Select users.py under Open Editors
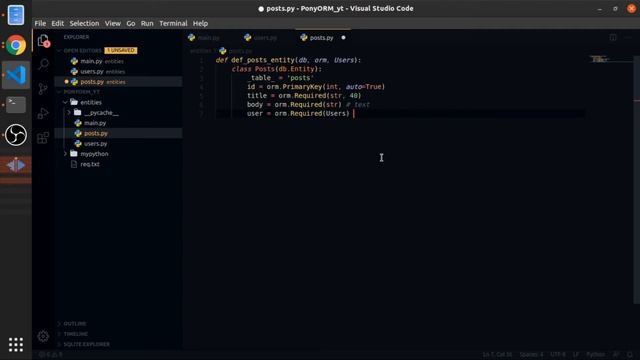 coord(118,71)
